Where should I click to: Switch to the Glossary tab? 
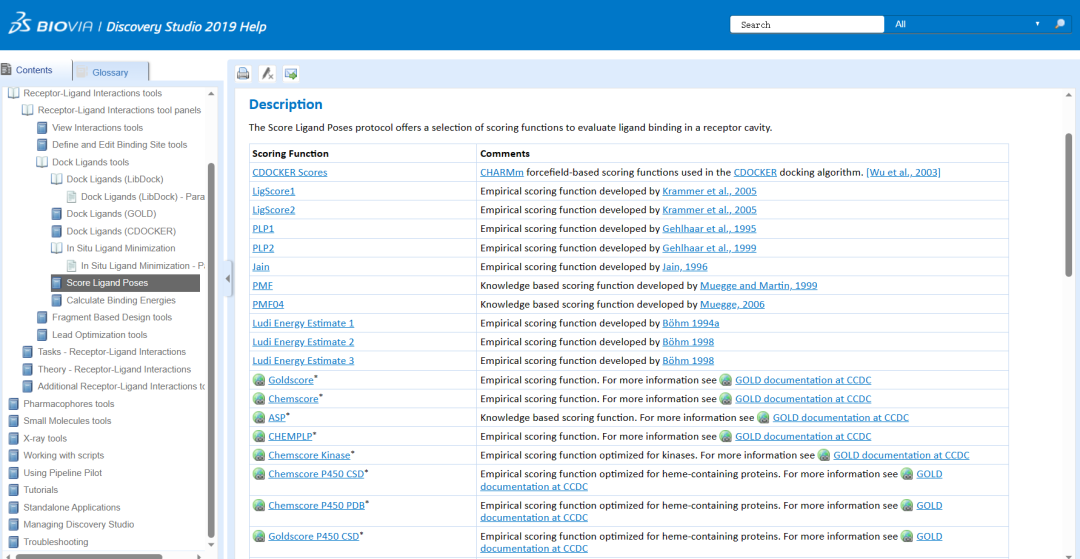click(x=110, y=72)
